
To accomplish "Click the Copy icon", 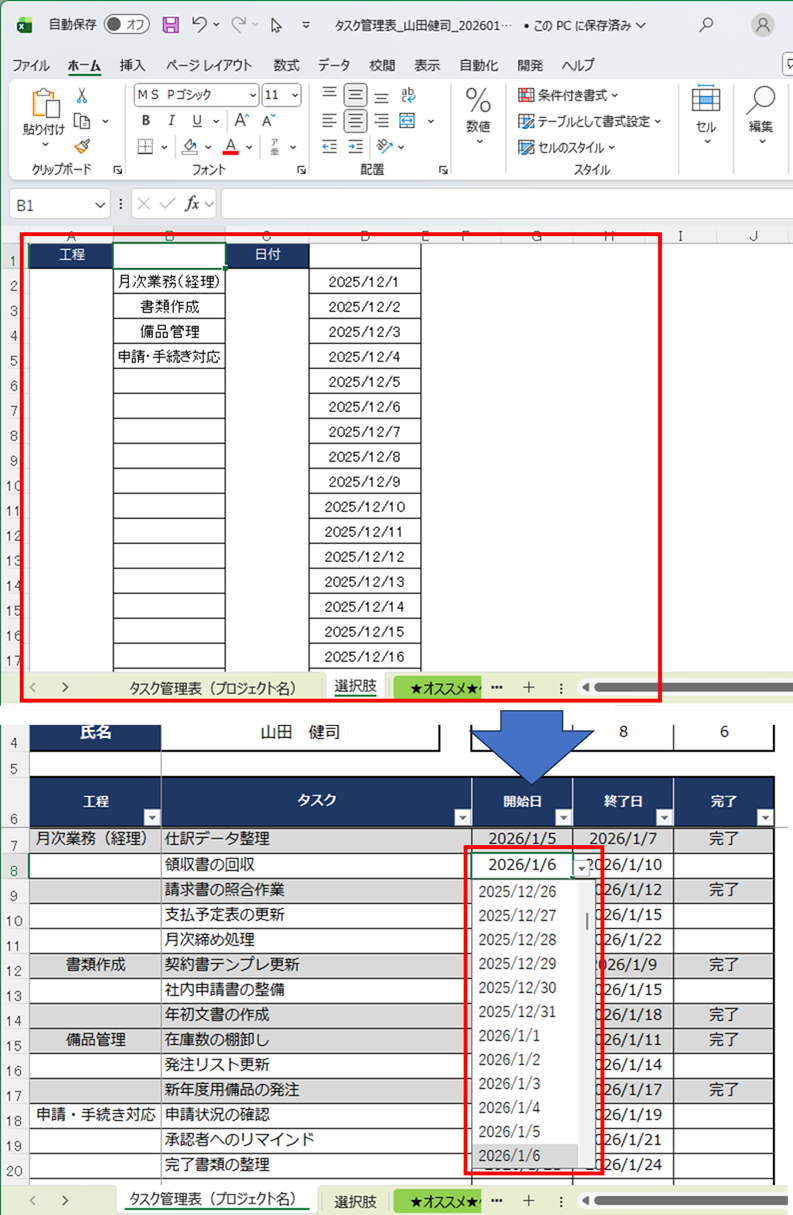I will coord(82,121).
